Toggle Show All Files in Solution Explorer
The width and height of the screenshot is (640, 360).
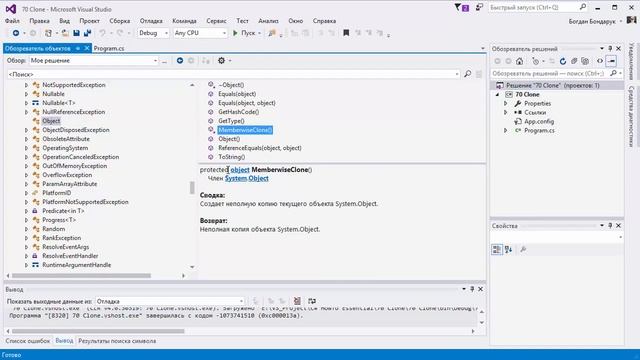(x=585, y=61)
